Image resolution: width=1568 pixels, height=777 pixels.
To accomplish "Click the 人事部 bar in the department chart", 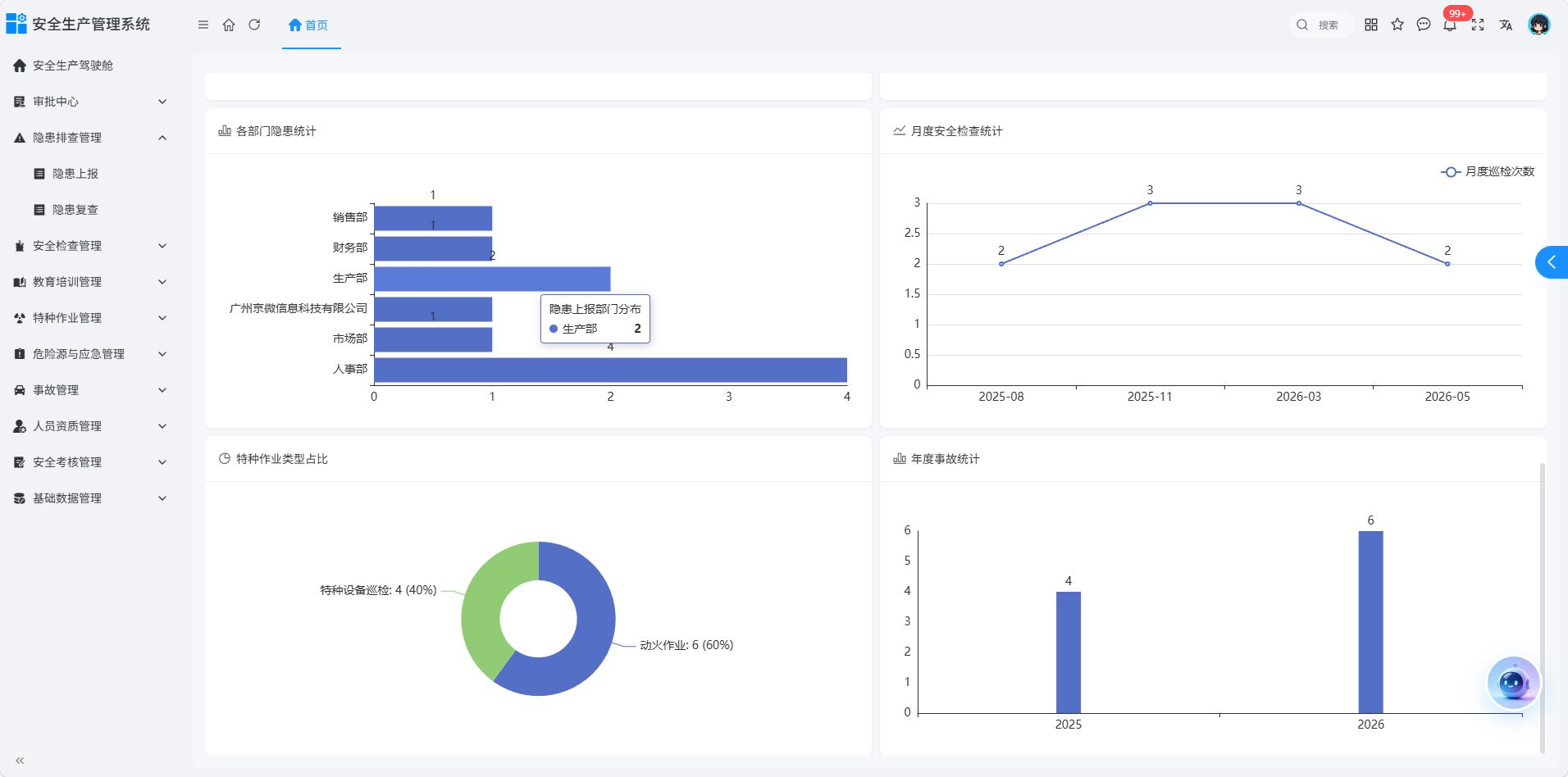I will 610,370.
